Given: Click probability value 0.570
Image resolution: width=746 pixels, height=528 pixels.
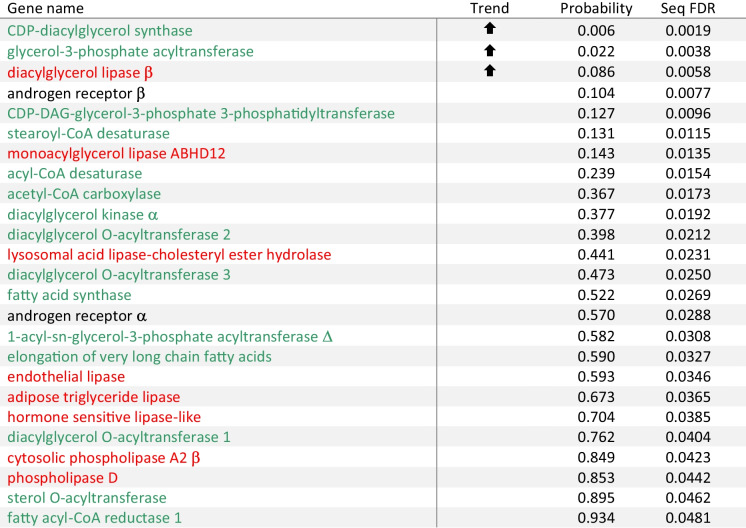Looking at the screenshot, I should point(596,315).
